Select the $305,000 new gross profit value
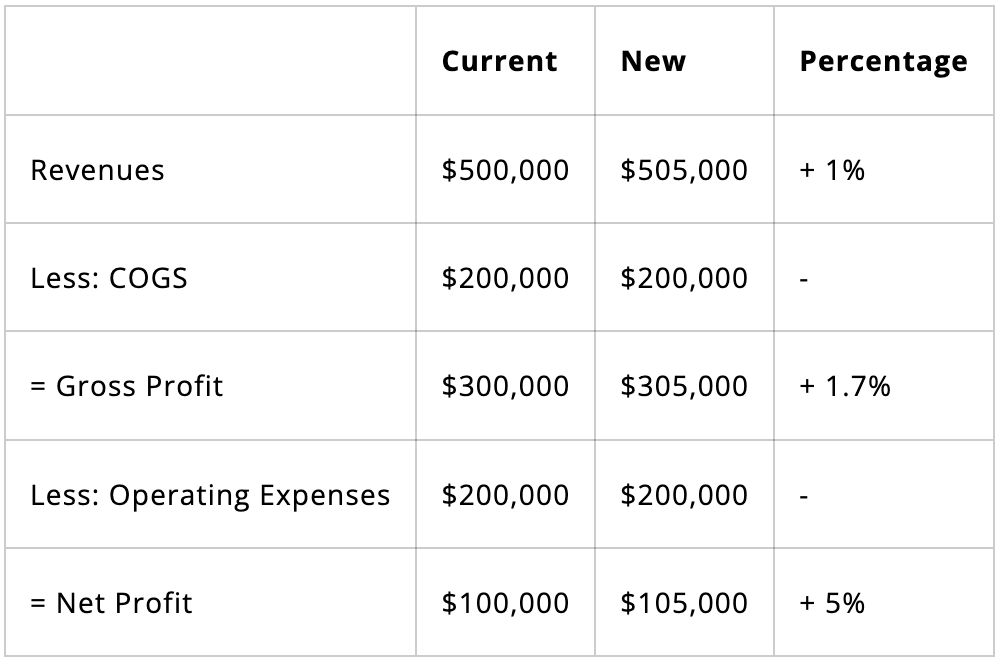Screen dimensions: 1000x664 [684, 386]
